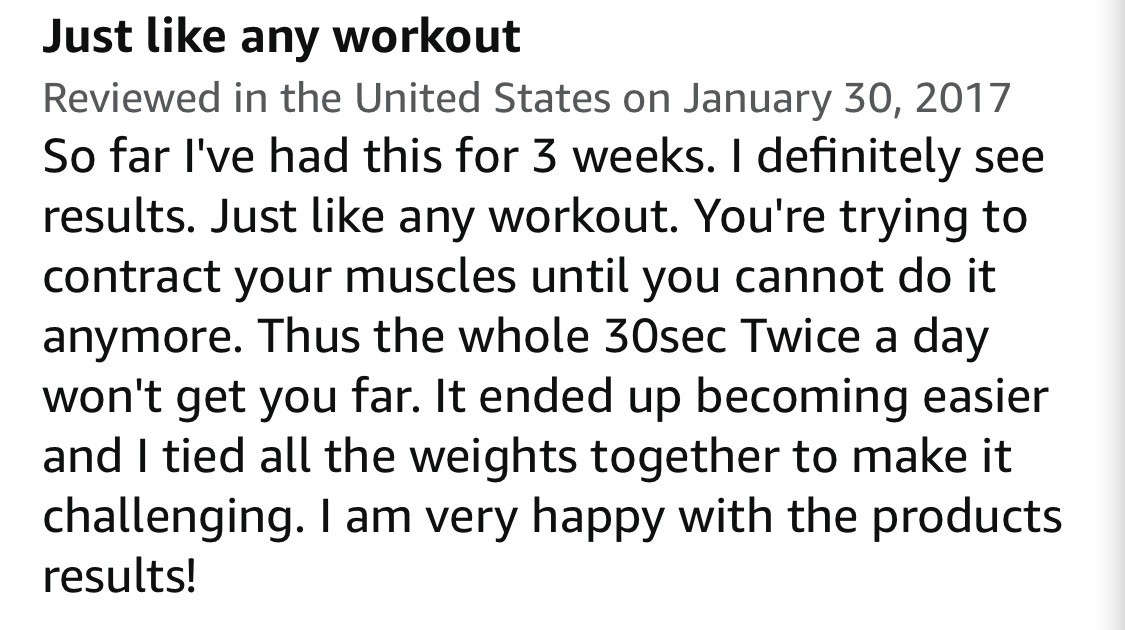Click the words 'becoming easier' in the review
Image resolution: width=1125 pixels, height=630 pixels.
pyautogui.click(x=872, y=397)
